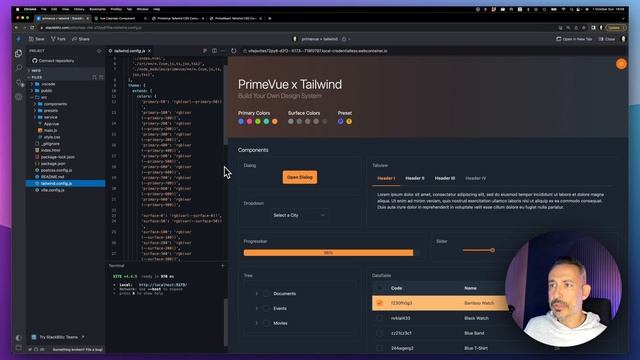Screen dimensions: 640x360
Task: Open a new Chrome tab with the plus icon
Action: (269, 18)
